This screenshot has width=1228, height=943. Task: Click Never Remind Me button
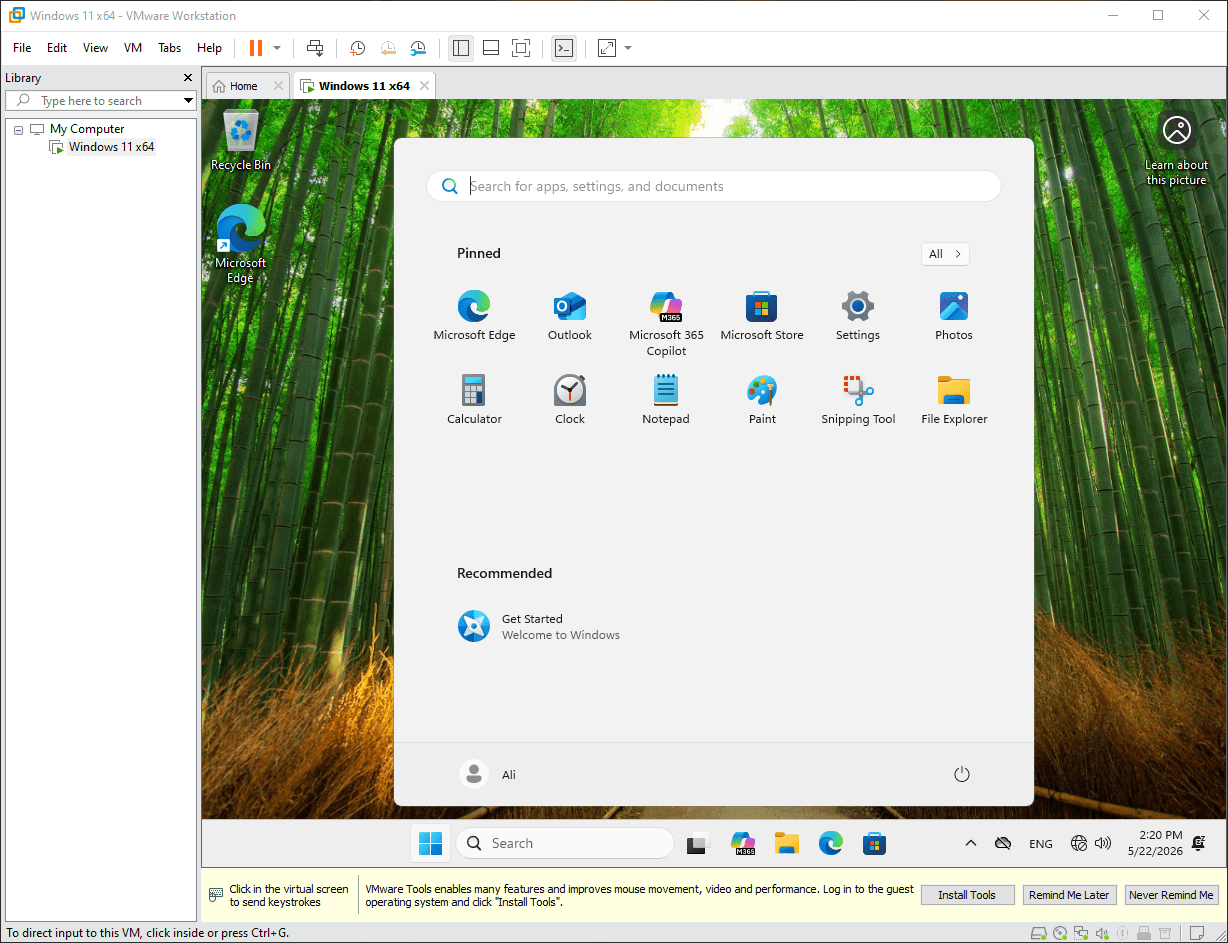[x=1171, y=895]
